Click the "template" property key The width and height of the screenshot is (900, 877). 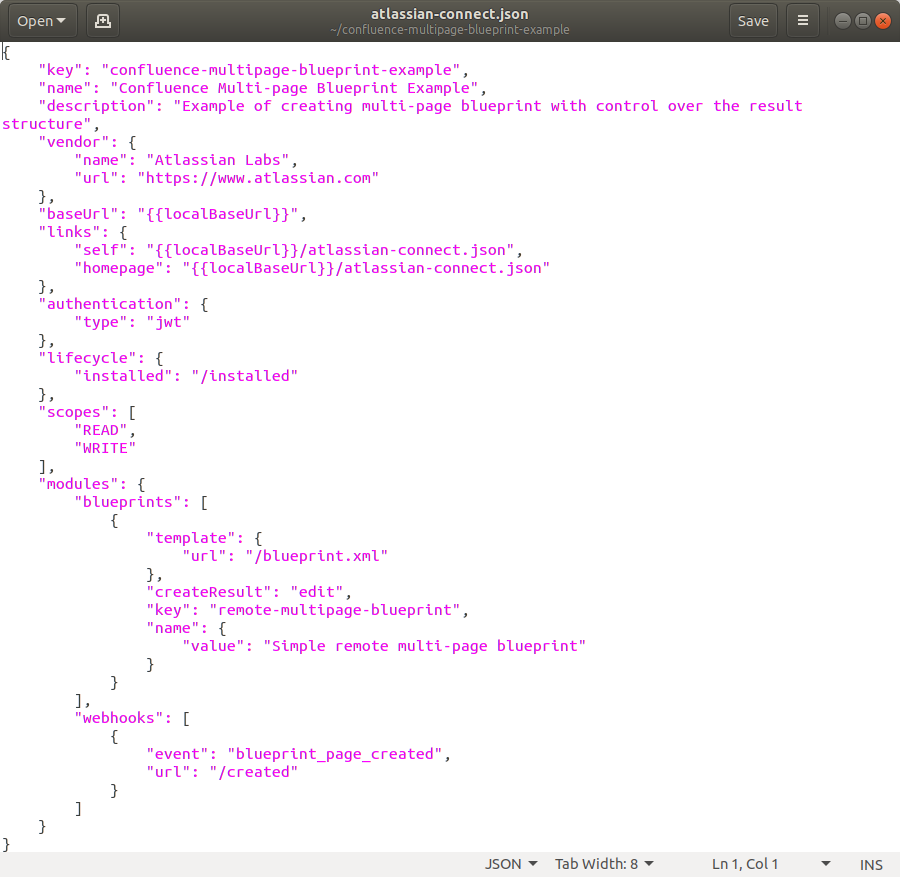(x=191, y=538)
